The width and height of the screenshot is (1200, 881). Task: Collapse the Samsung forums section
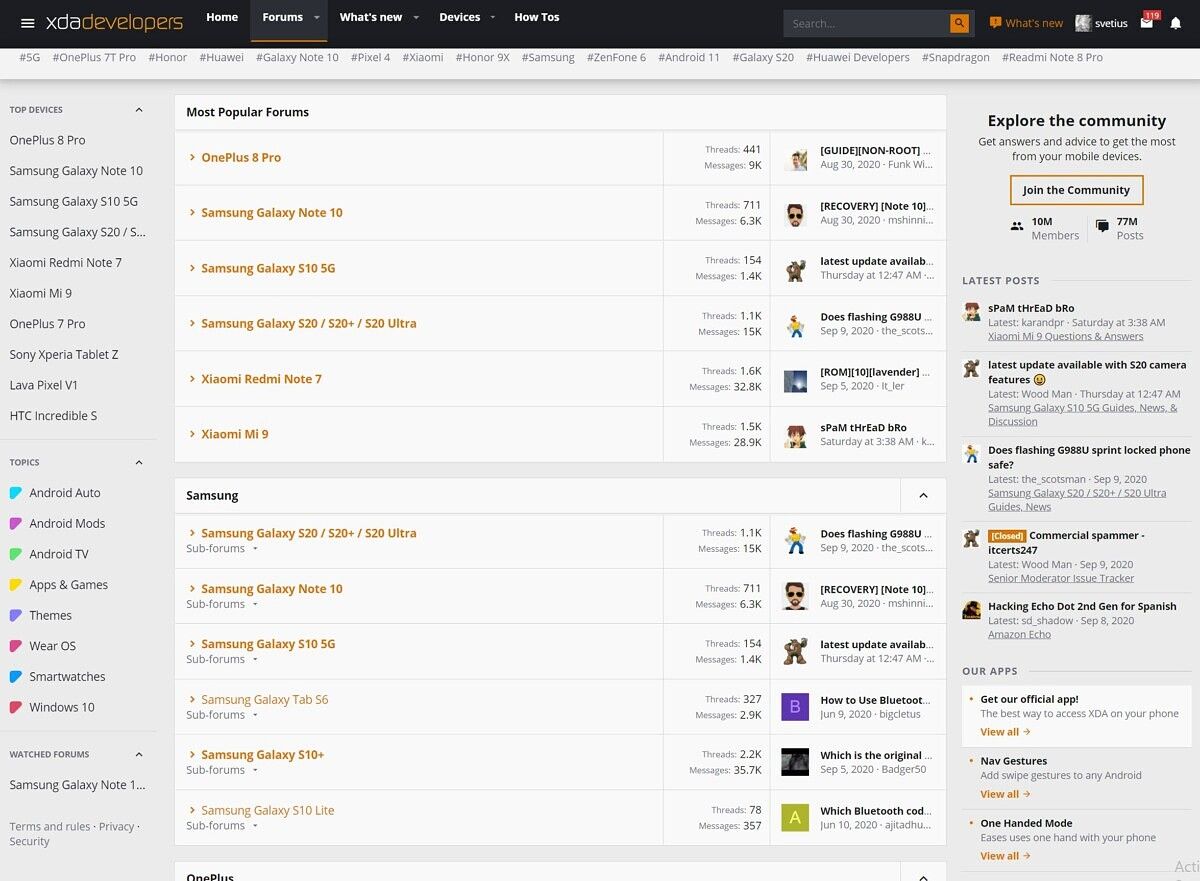pyautogui.click(x=922, y=495)
